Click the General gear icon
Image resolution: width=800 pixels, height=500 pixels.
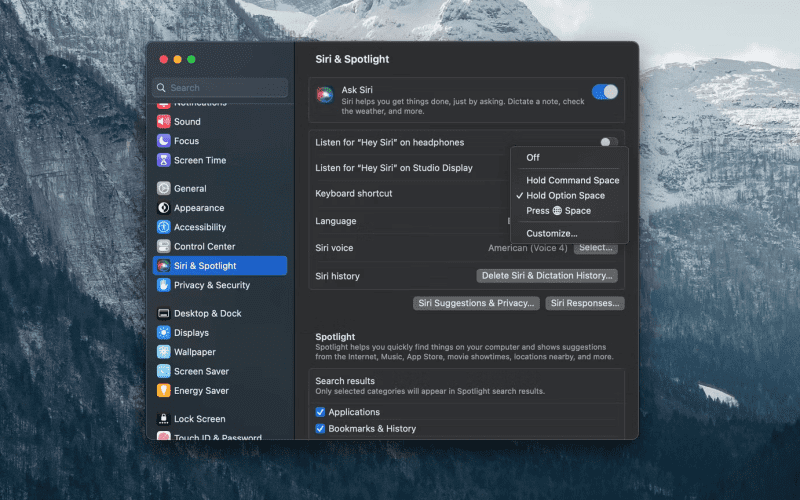163,188
